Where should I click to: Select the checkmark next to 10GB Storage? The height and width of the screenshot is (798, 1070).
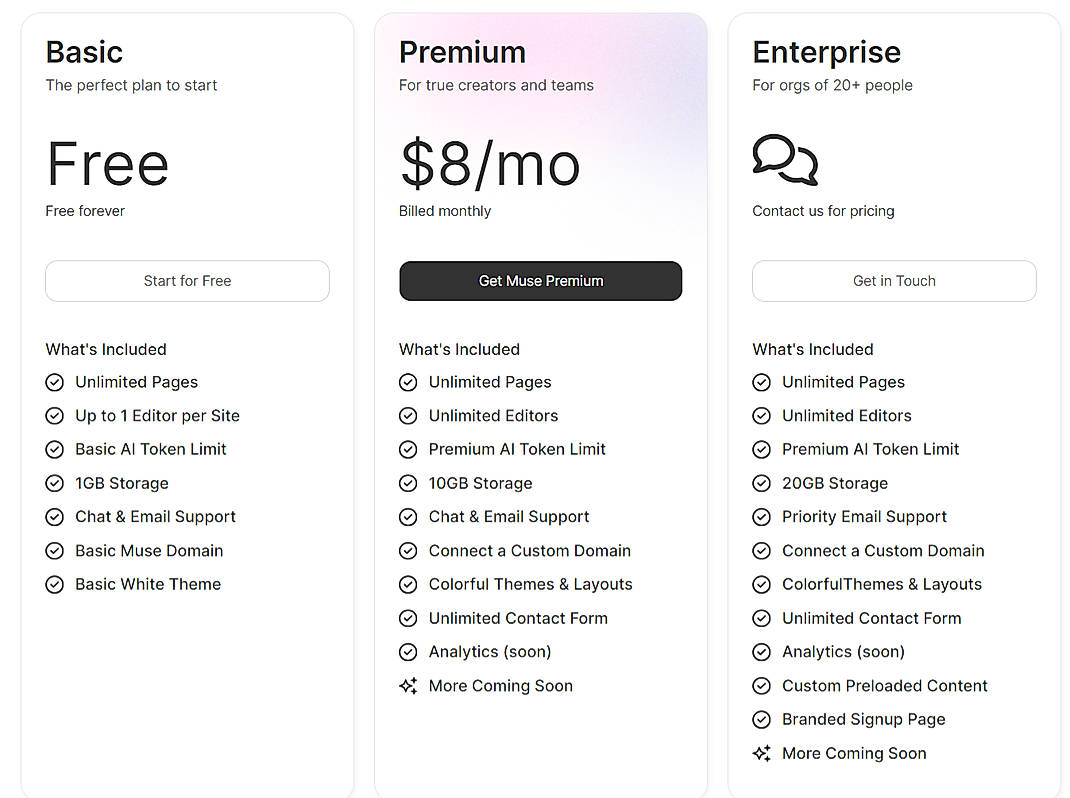click(x=408, y=483)
